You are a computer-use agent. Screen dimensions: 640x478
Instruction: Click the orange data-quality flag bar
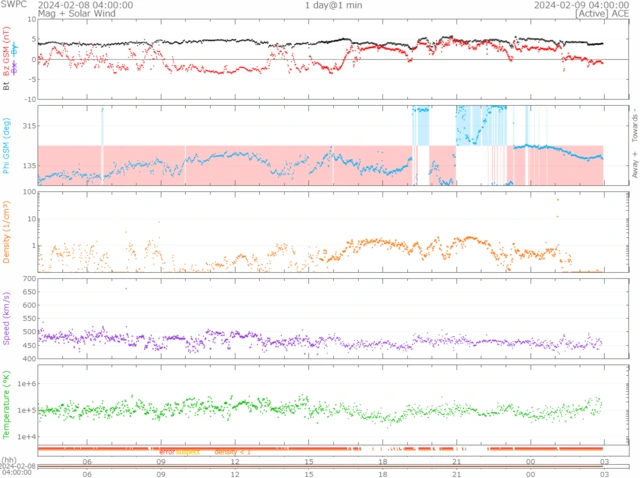(x=320, y=451)
